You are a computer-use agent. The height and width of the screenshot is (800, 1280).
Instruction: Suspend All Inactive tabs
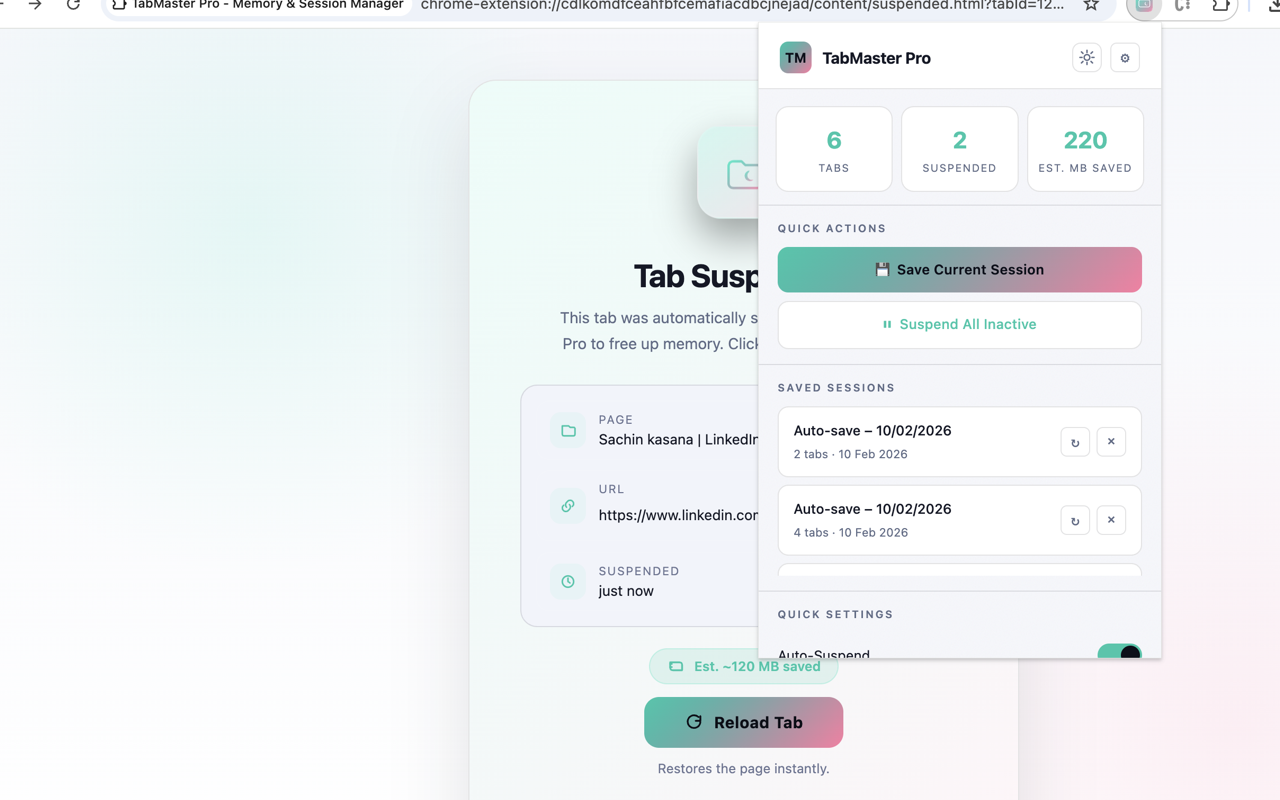959,325
